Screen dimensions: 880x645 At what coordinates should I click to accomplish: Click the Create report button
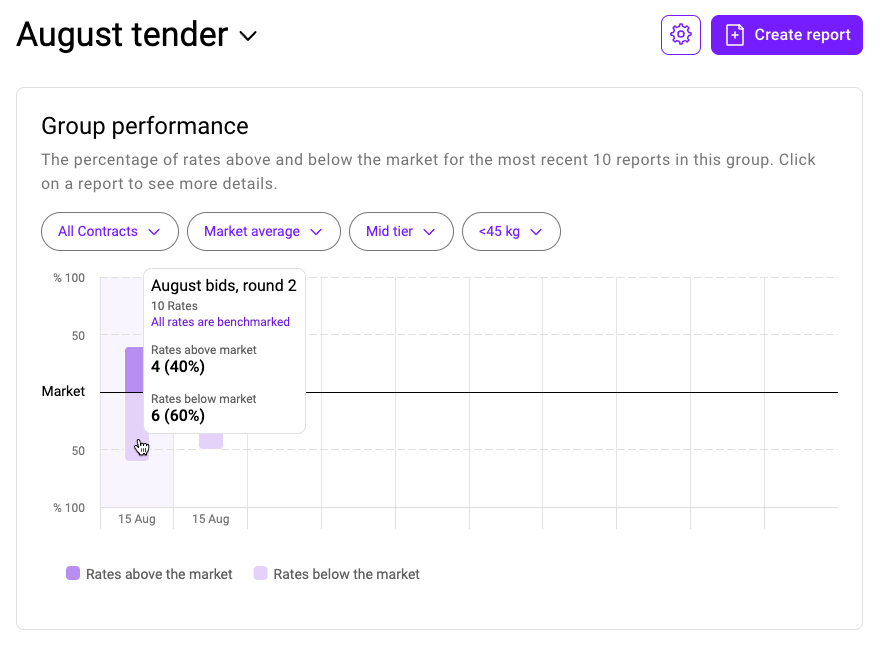coord(786,35)
